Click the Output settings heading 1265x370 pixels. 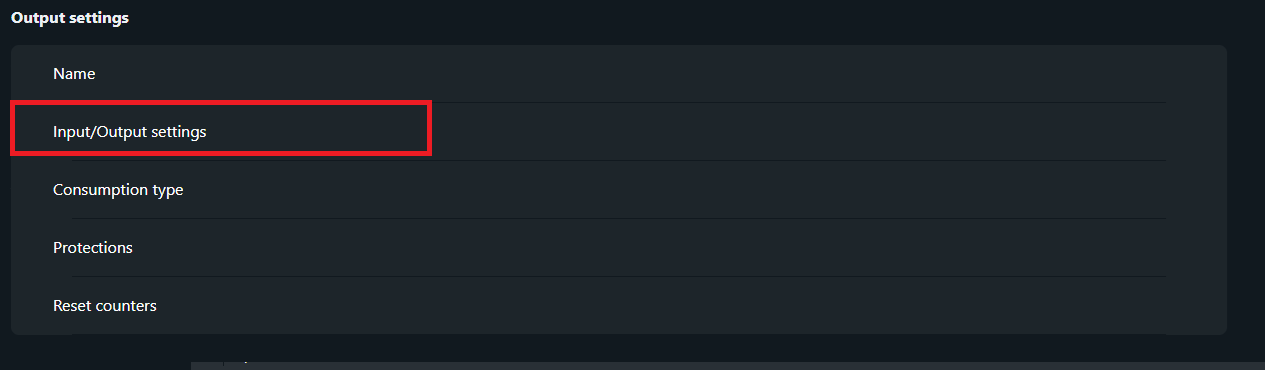pyautogui.click(x=70, y=18)
